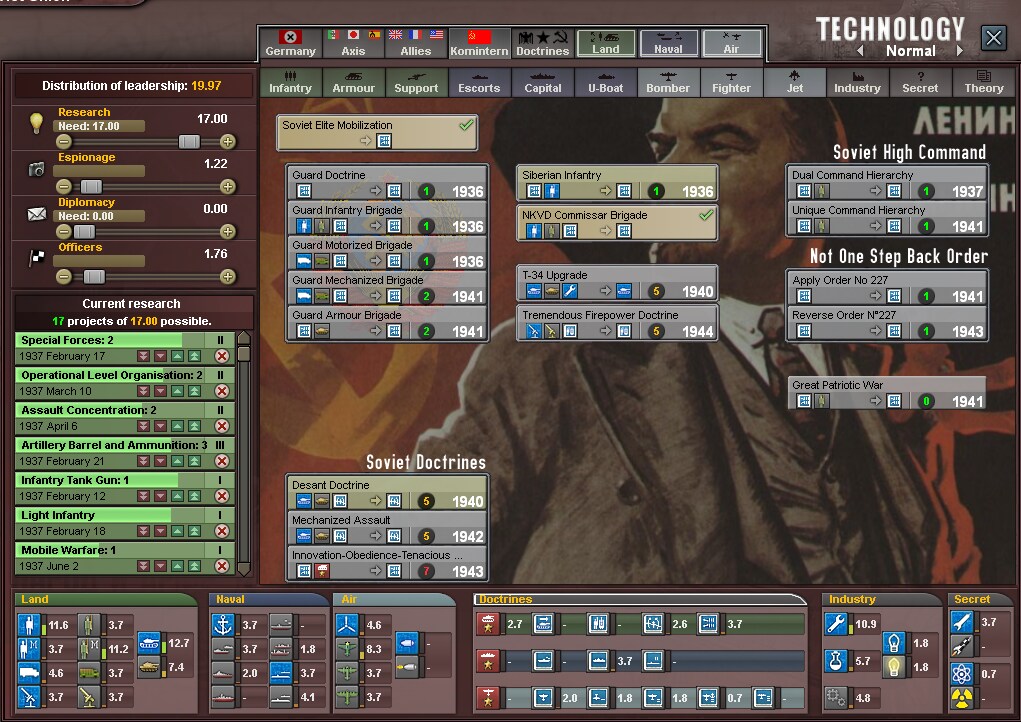1021x722 pixels.
Task: Move Light Infantry down one in queue
Action: click(x=160, y=531)
